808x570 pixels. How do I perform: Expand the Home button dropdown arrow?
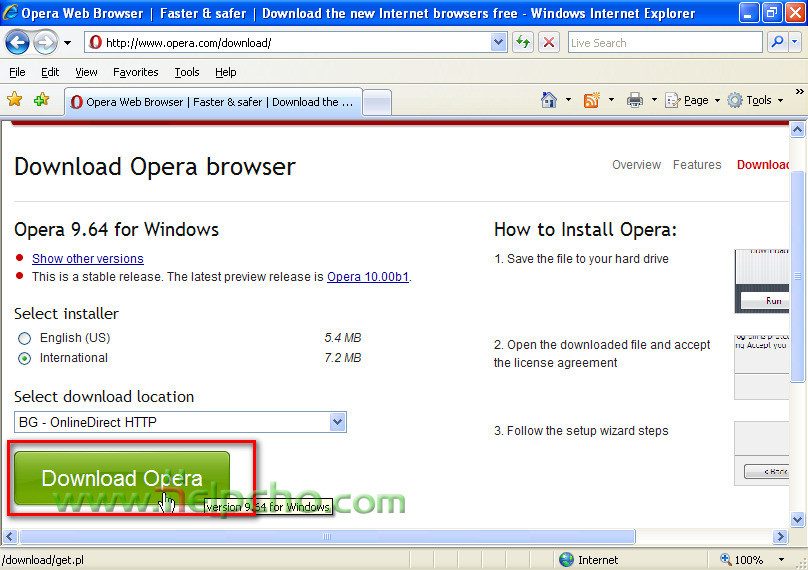point(568,99)
